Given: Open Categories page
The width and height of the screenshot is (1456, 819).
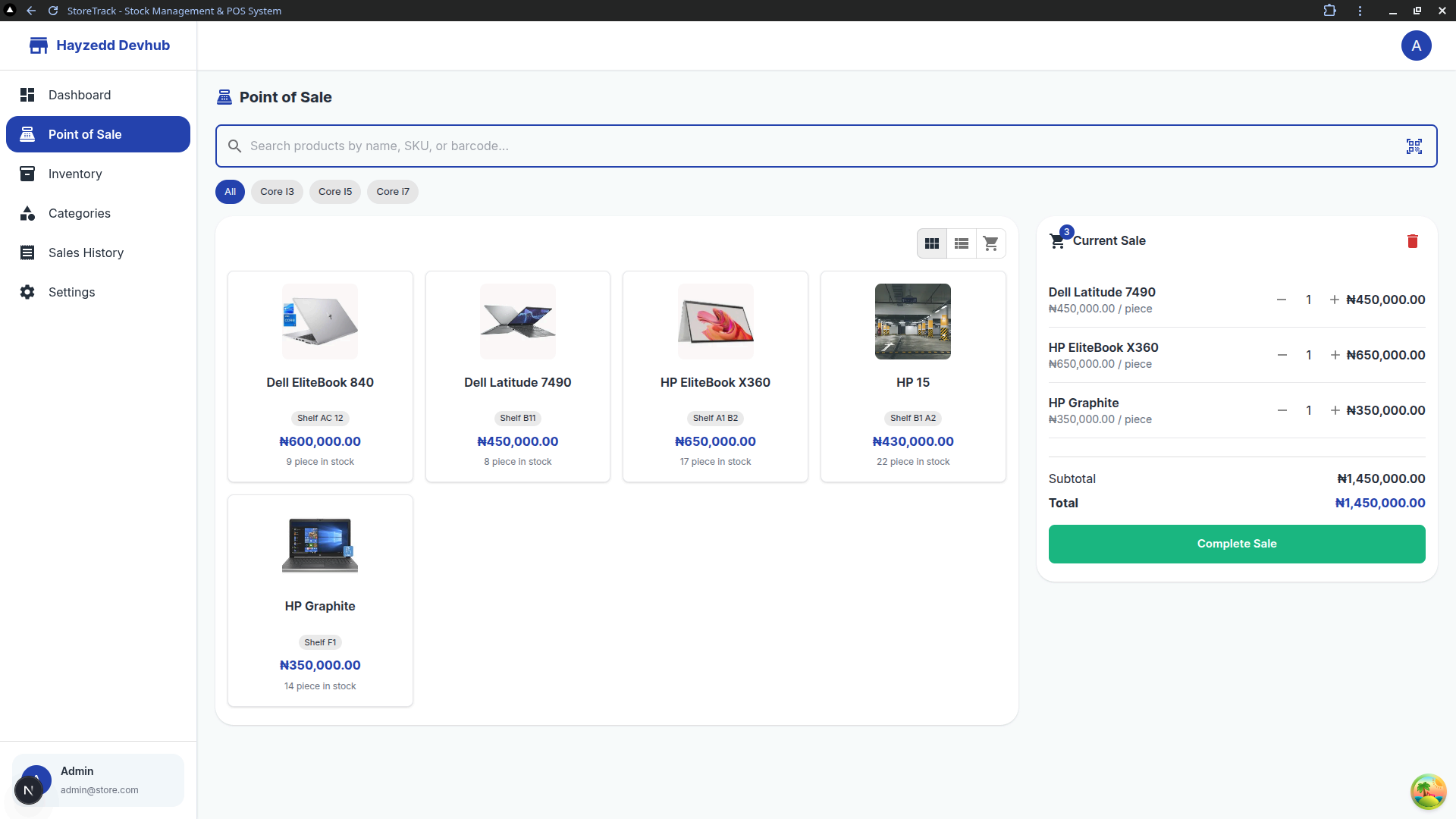Looking at the screenshot, I should [98, 213].
